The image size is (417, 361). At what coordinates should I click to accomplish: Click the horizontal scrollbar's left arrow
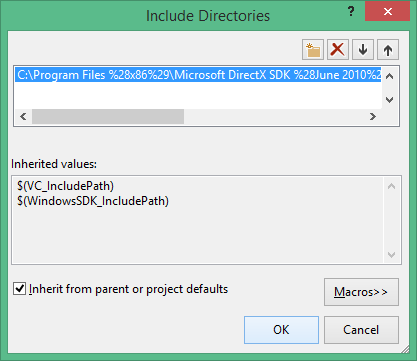(23, 116)
